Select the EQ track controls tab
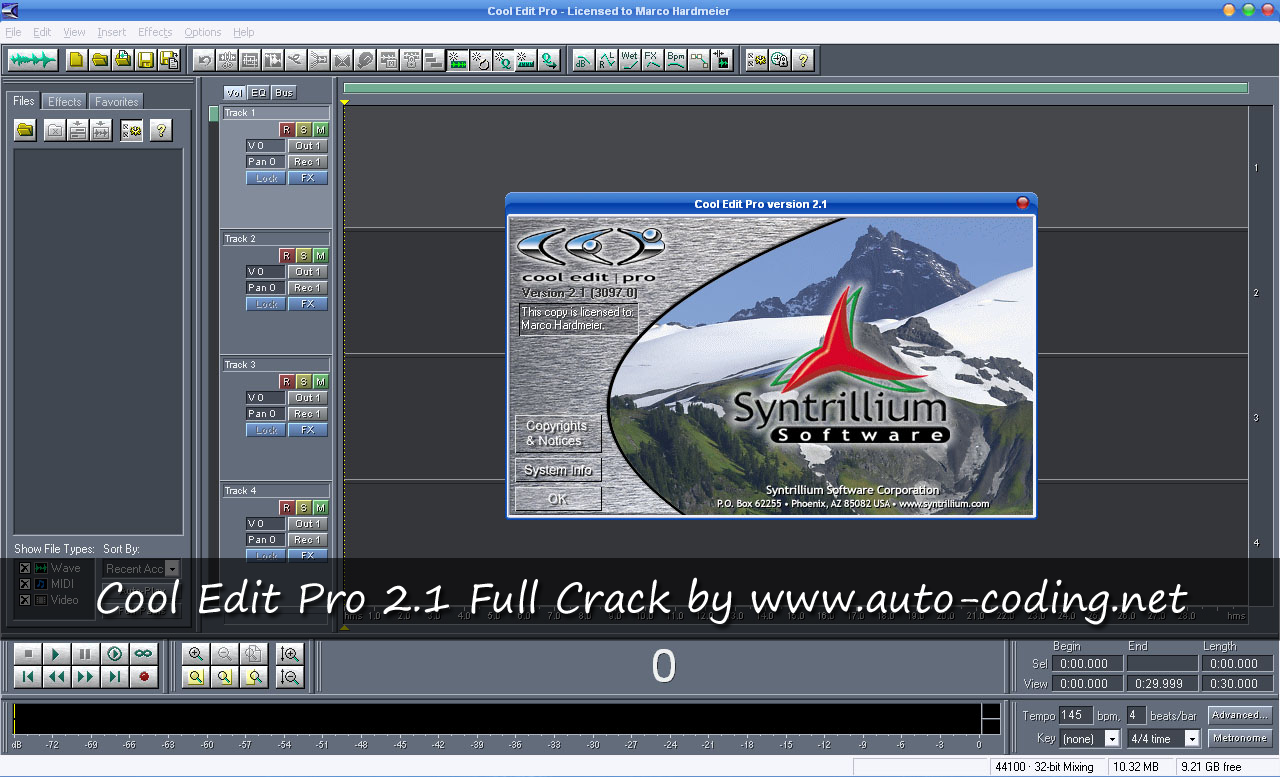Screen dimensions: 1280x777 258,93
